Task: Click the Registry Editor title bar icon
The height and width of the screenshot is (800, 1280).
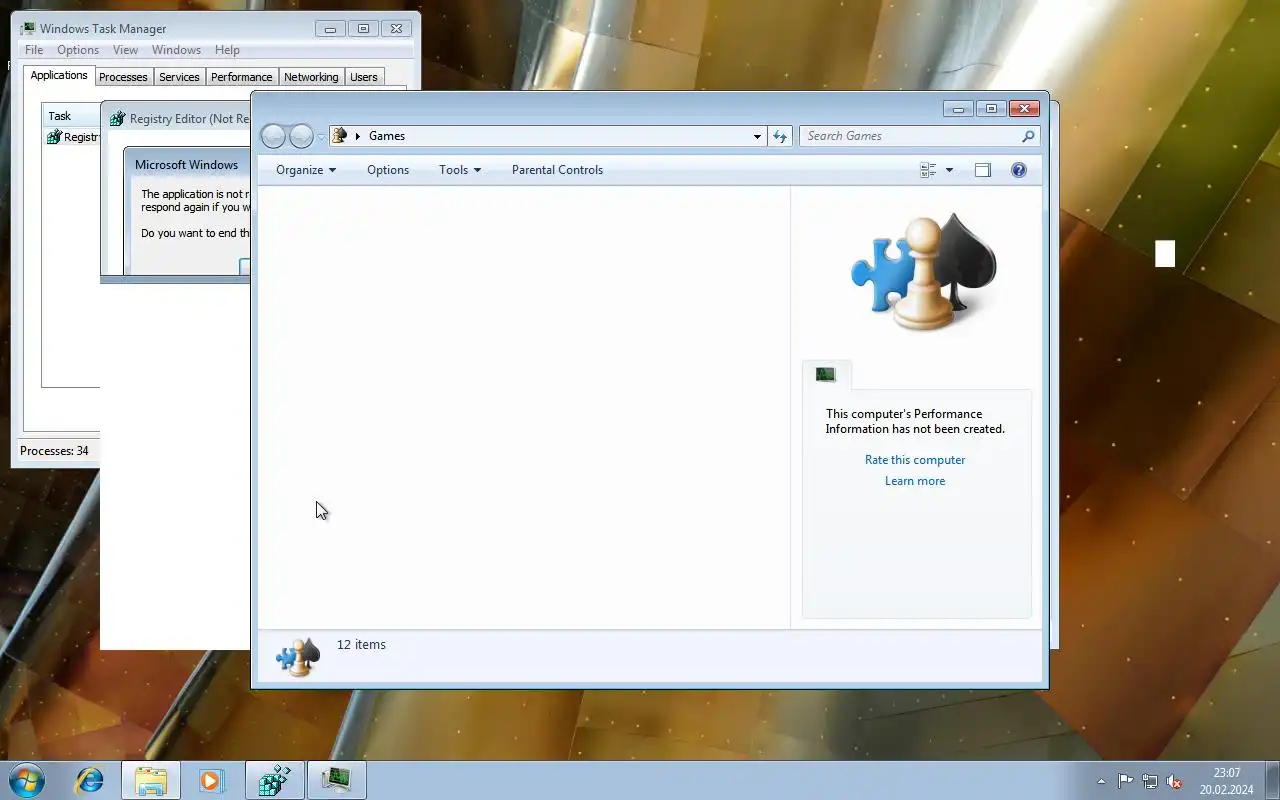Action: pos(118,118)
